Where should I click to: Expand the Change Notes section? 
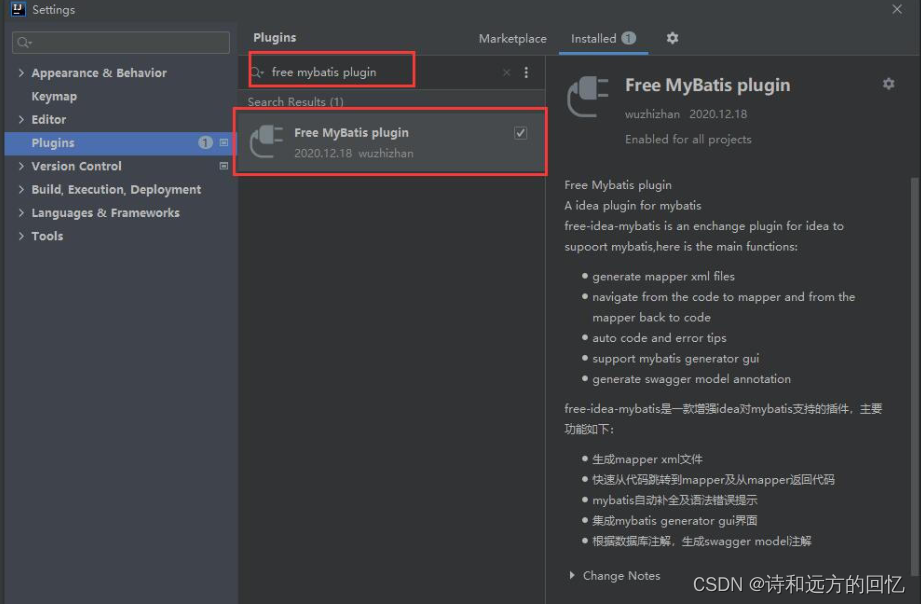coord(572,576)
